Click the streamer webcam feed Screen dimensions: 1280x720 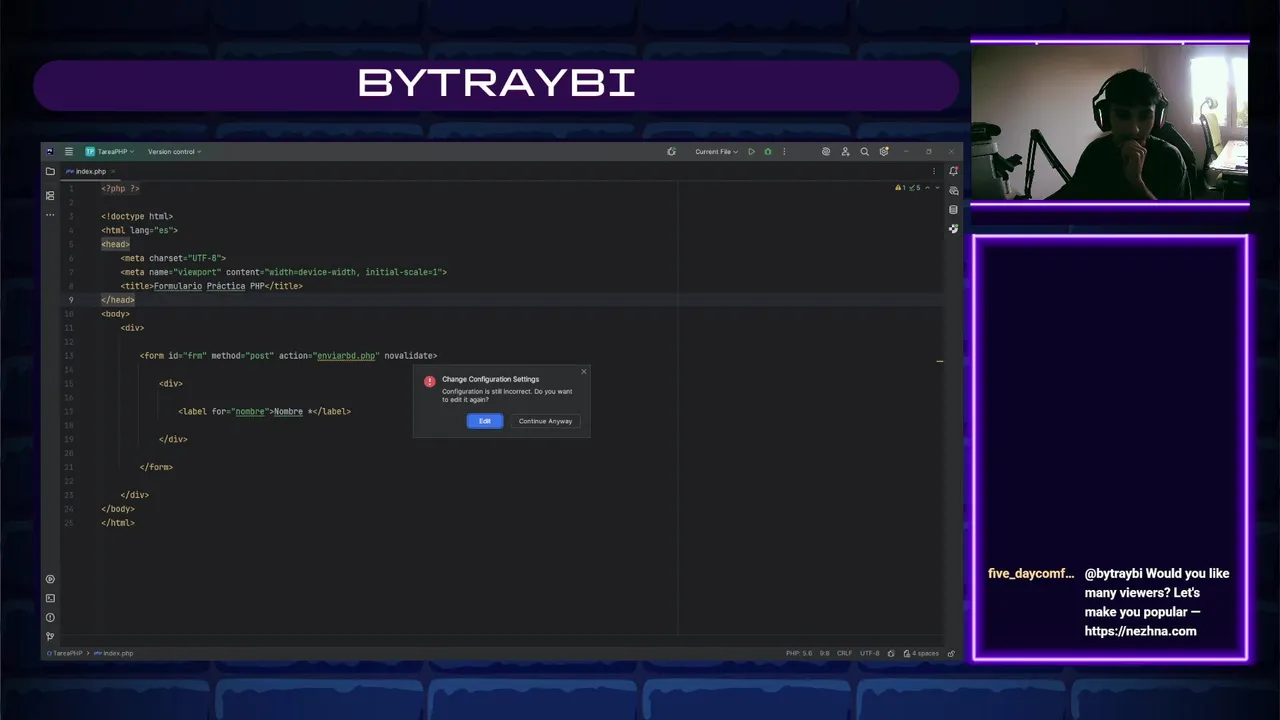[x=1110, y=123]
